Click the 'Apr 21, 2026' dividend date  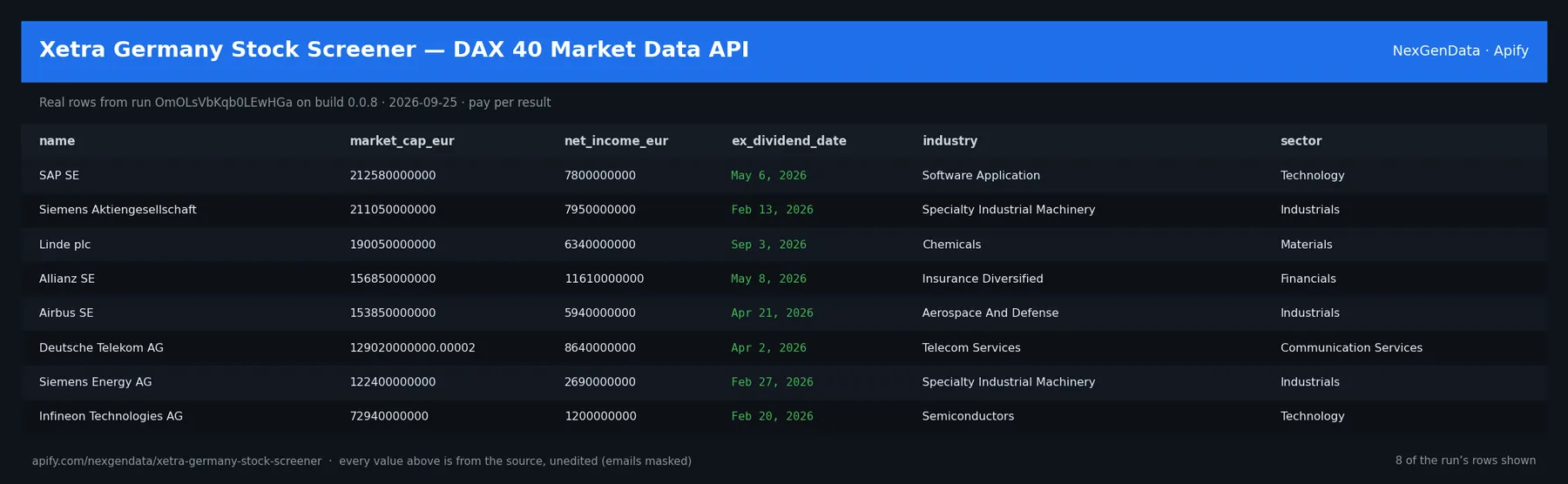pyautogui.click(x=772, y=313)
